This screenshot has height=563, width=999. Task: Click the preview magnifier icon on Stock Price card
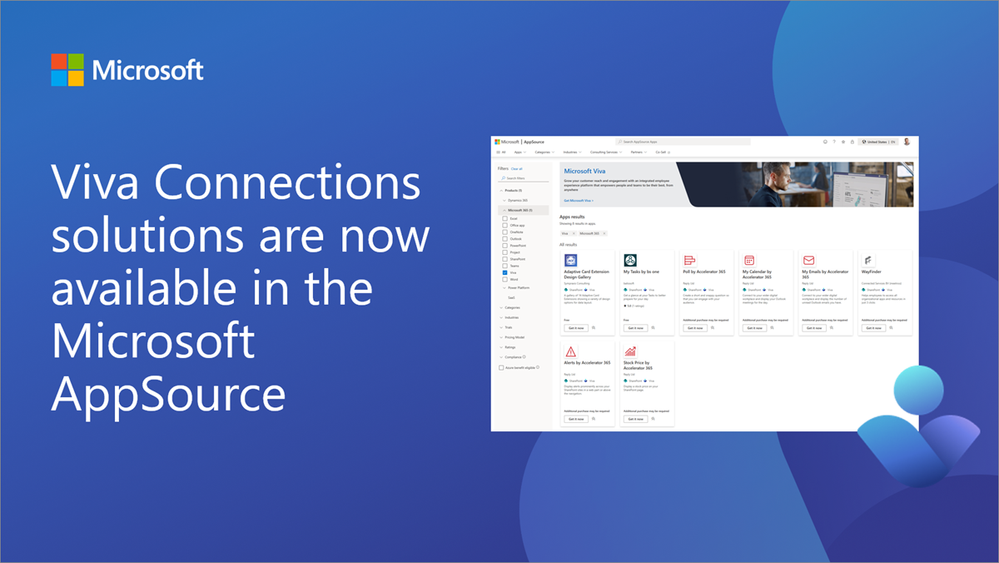point(653,419)
